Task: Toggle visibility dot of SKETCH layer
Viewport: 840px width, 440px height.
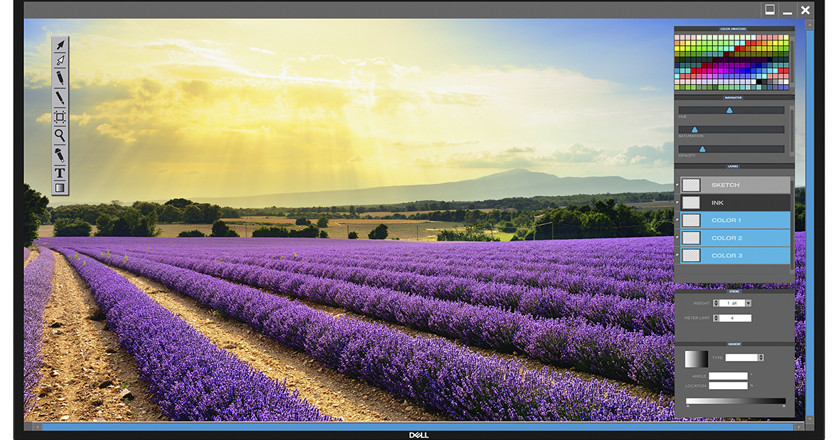Action: 677,185
